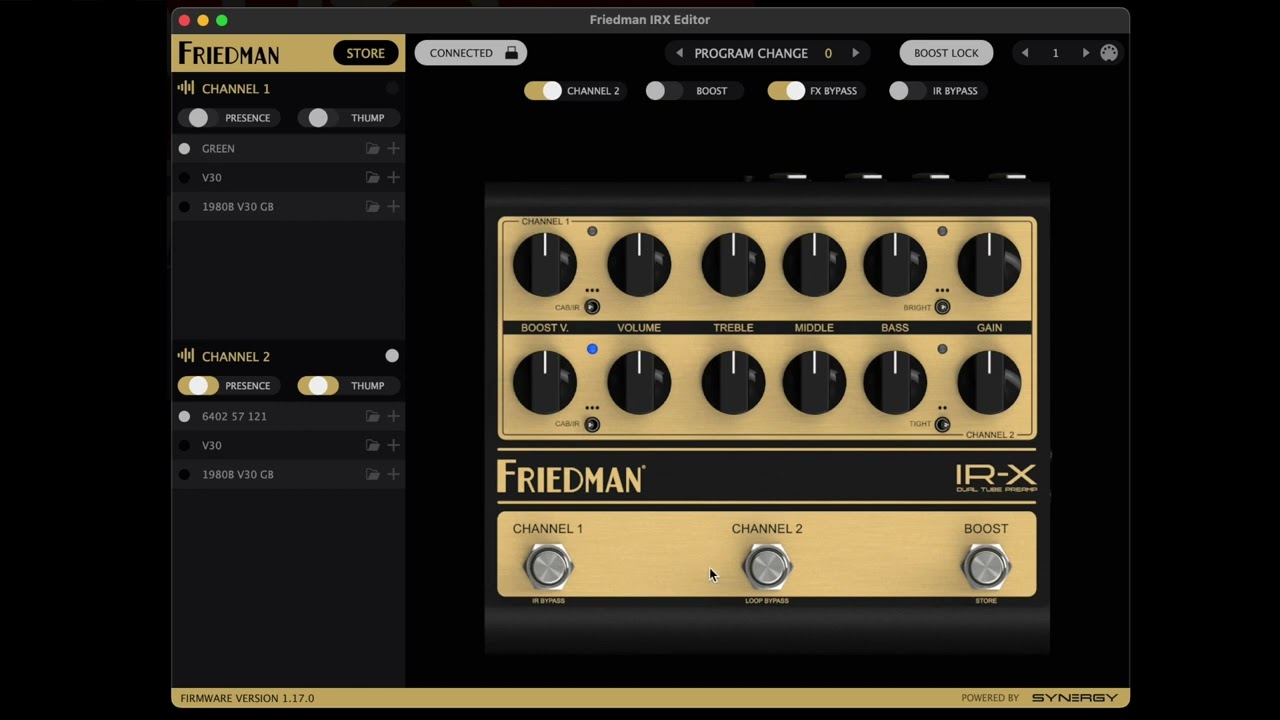Click the Channel 1 level bars icon
This screenshot has width=1280, height=720.
click(x=186, y=88)
